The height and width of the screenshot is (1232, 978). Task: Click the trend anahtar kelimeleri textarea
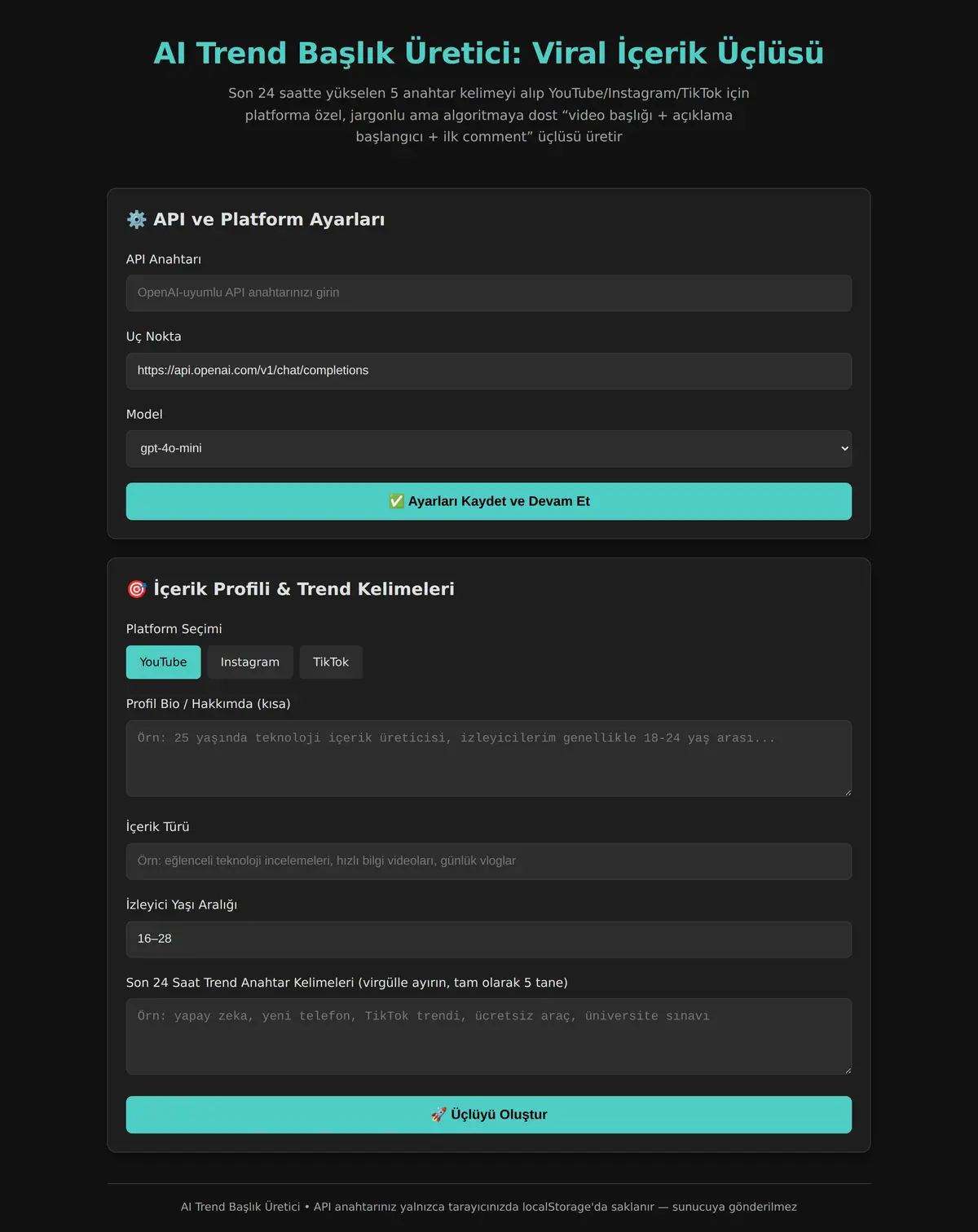(489, 1036)
